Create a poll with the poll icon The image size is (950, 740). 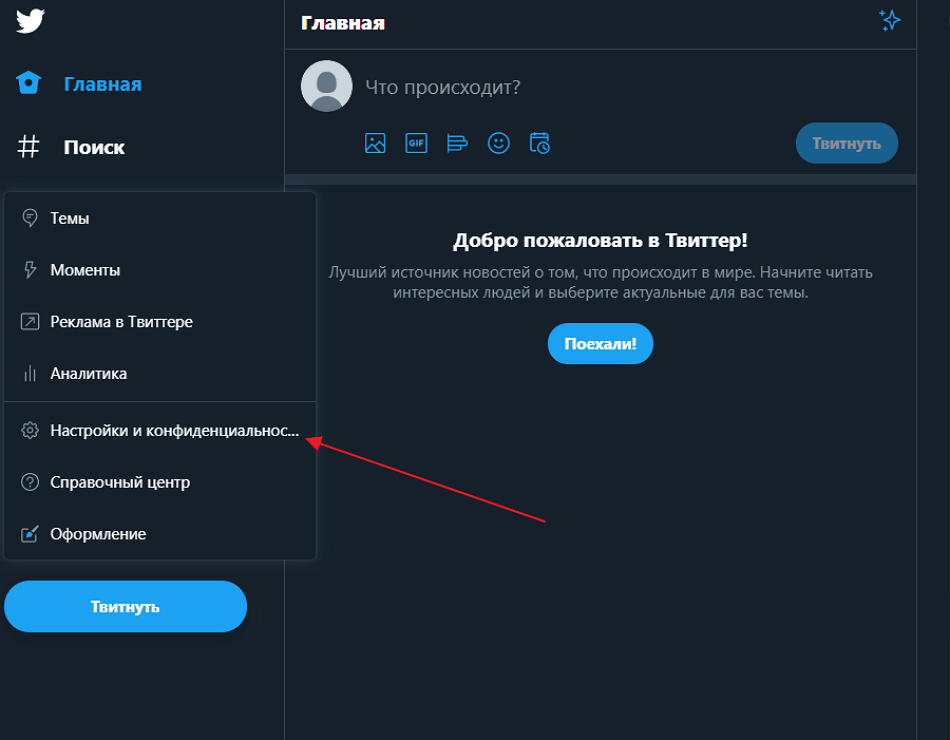click(x=457, y=143)
